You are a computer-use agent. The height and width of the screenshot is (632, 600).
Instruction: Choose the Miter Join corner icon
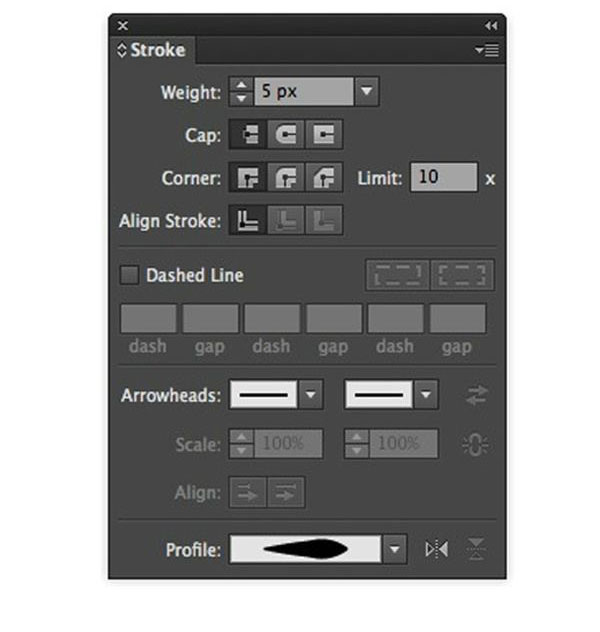(247, 178)
